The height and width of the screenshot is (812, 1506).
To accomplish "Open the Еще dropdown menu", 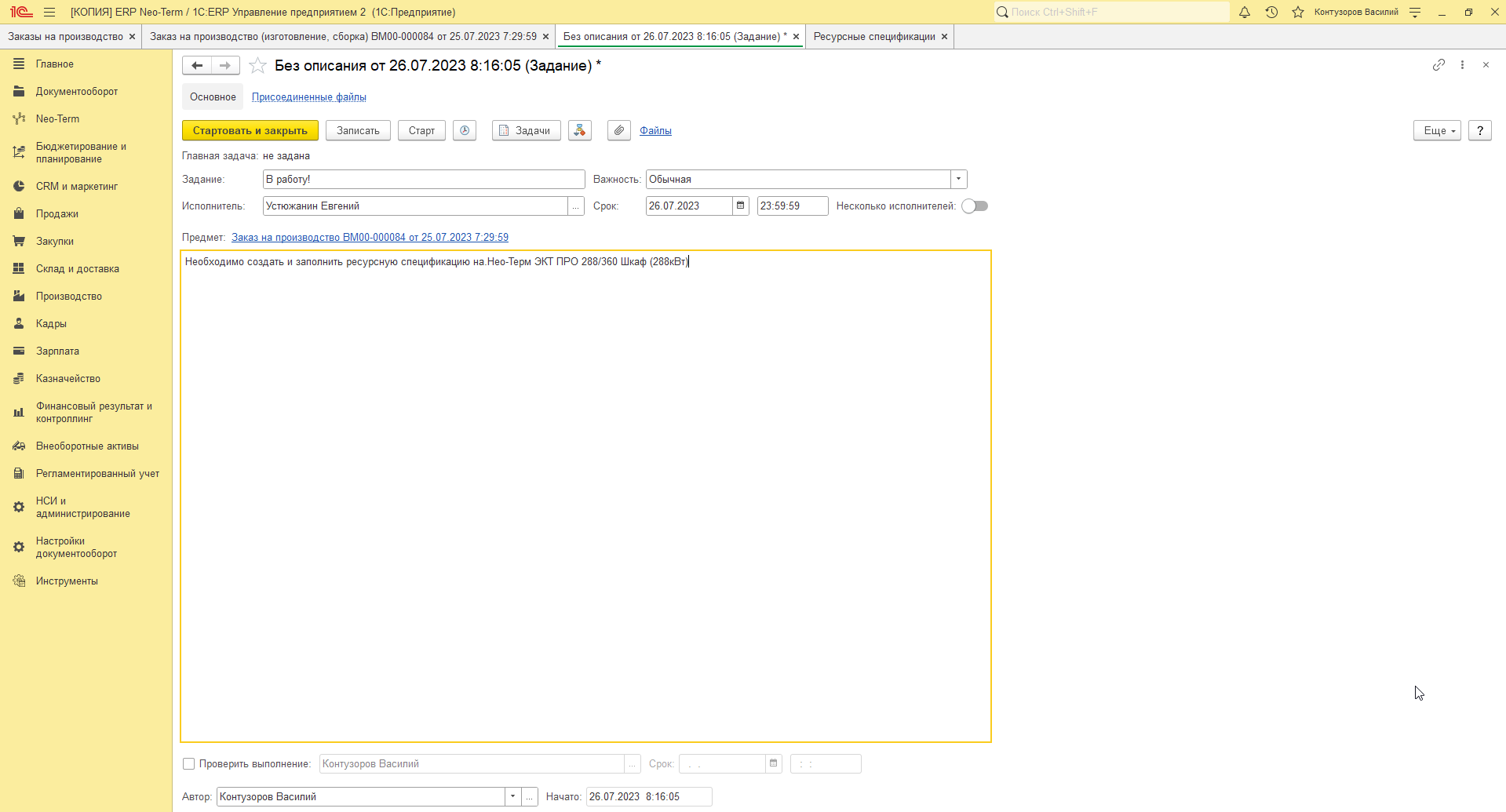I will tap(1437, 130).
